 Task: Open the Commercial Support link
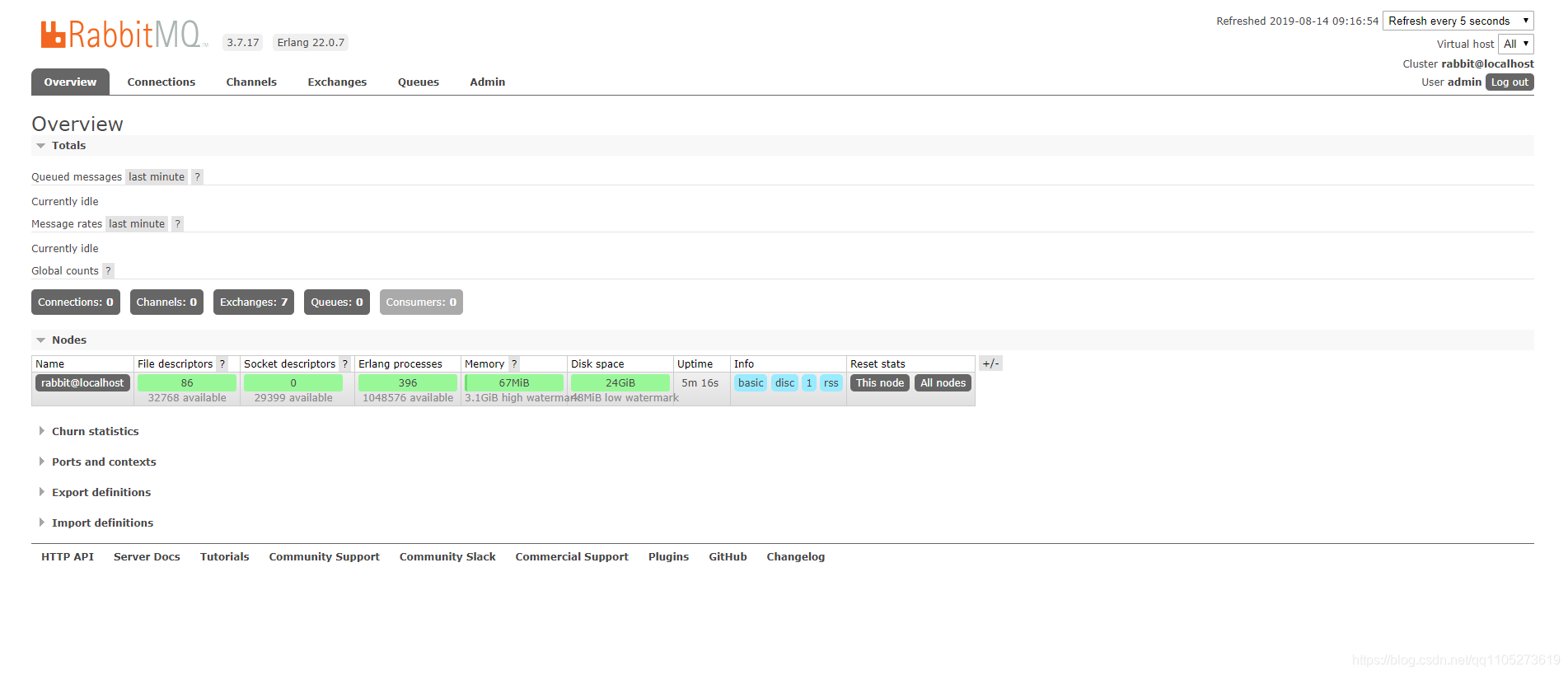click(572, 556)
